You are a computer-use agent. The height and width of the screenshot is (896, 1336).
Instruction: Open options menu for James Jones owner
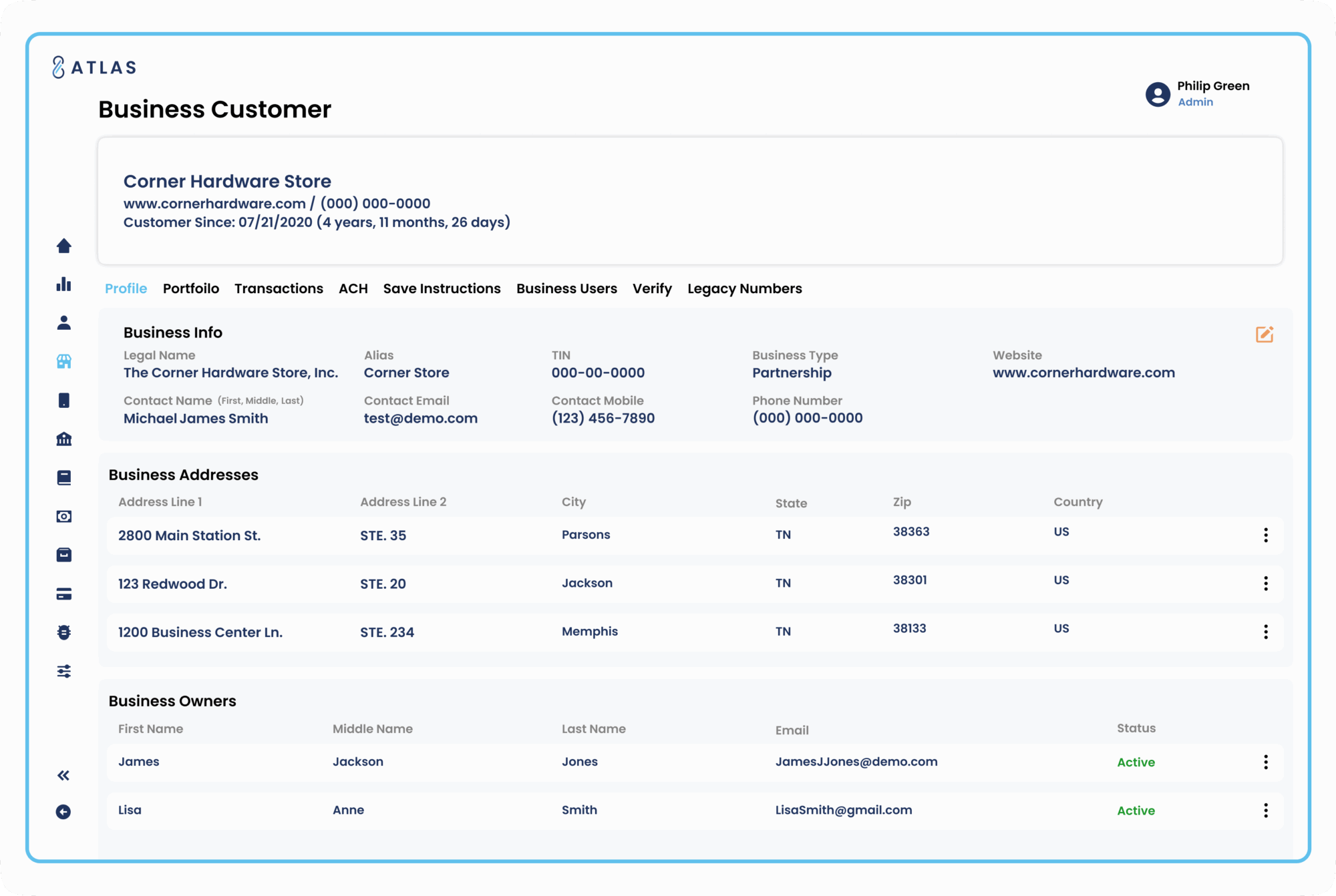click(x=1265, y=762)
